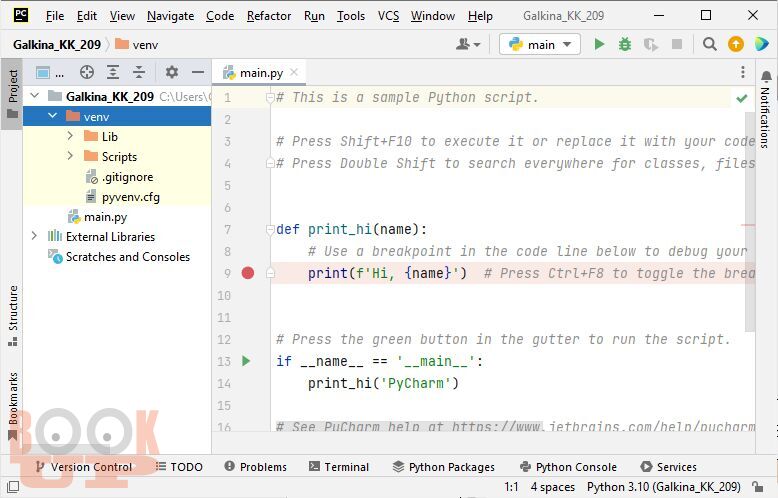Select pyvenv.cfg file in project tree
The height and width of the screenshot is (498, 778).
[x=123, y=197]
